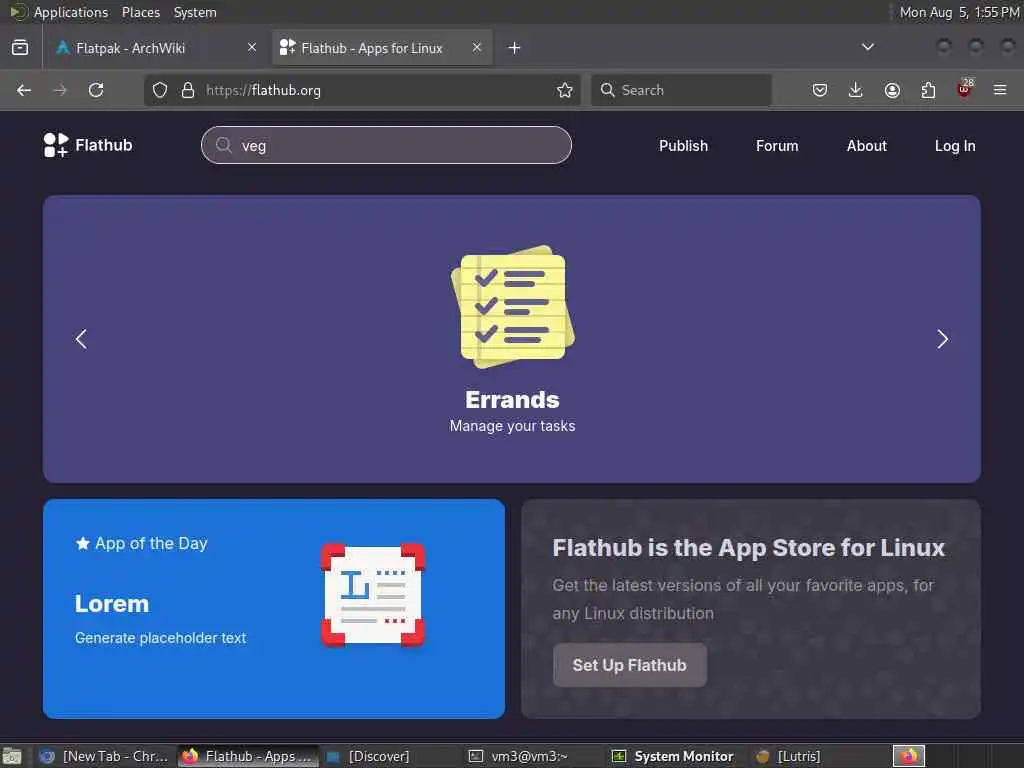
Task: Go back to the previous page
Action: tap(24, 90)
